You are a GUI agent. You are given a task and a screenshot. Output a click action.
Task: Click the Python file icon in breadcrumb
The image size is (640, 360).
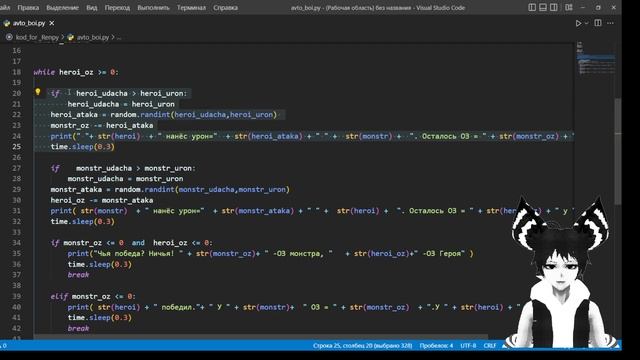71,37
